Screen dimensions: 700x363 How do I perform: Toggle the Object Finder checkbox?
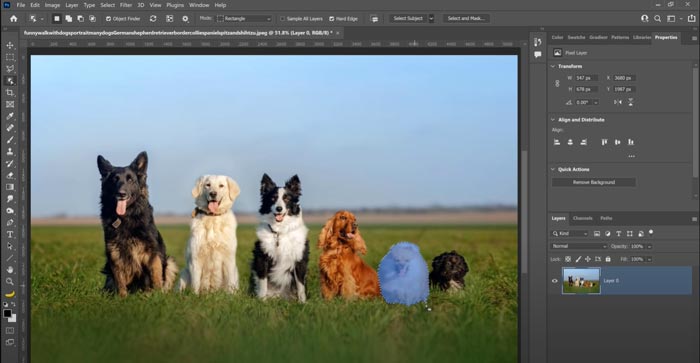coord(108,19)
